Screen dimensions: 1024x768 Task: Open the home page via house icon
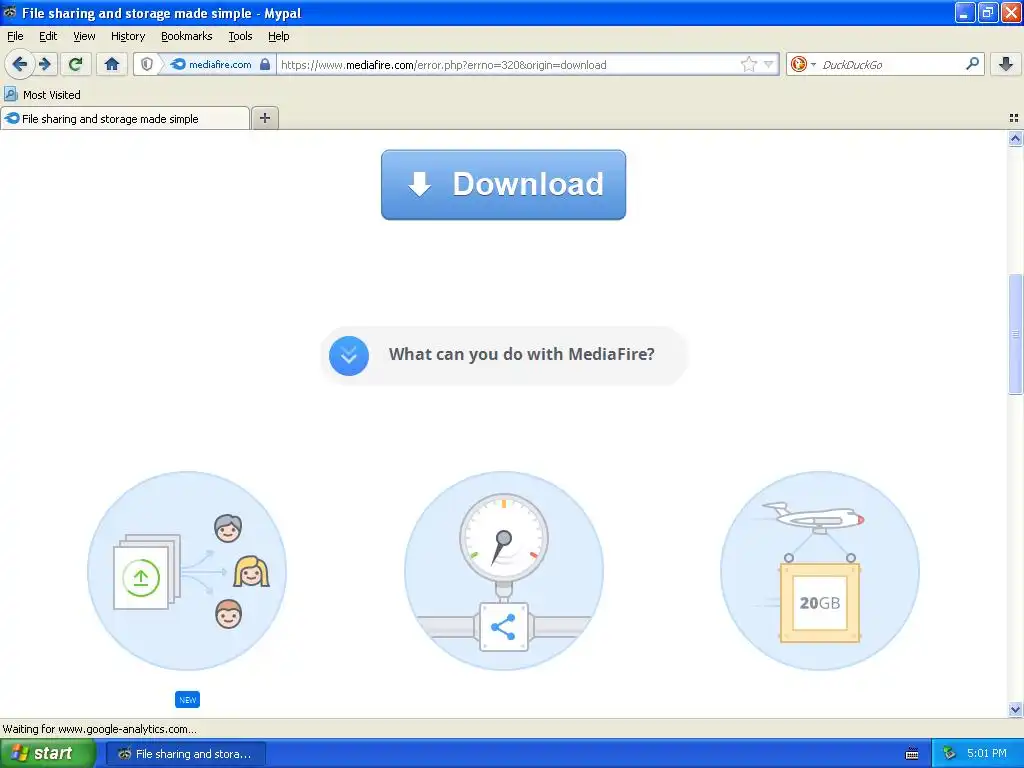click(x=112, y=64)
